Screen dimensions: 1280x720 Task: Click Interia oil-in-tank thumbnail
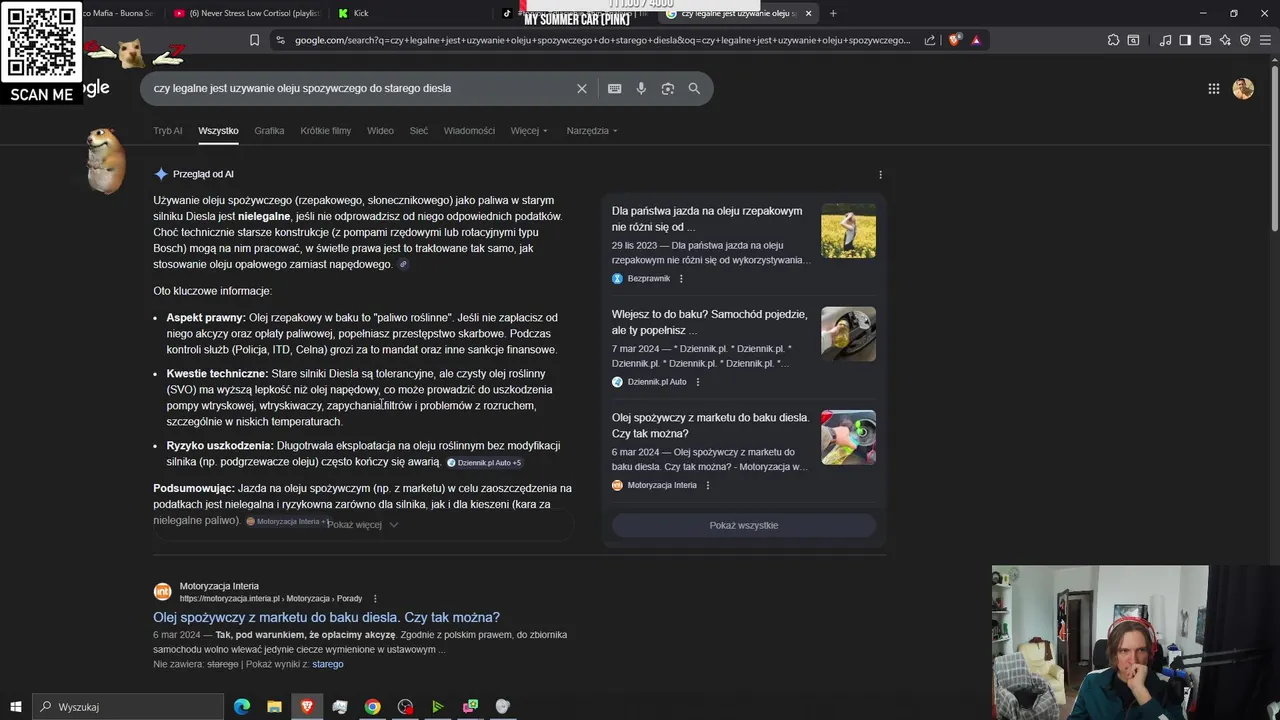(848, 437)
